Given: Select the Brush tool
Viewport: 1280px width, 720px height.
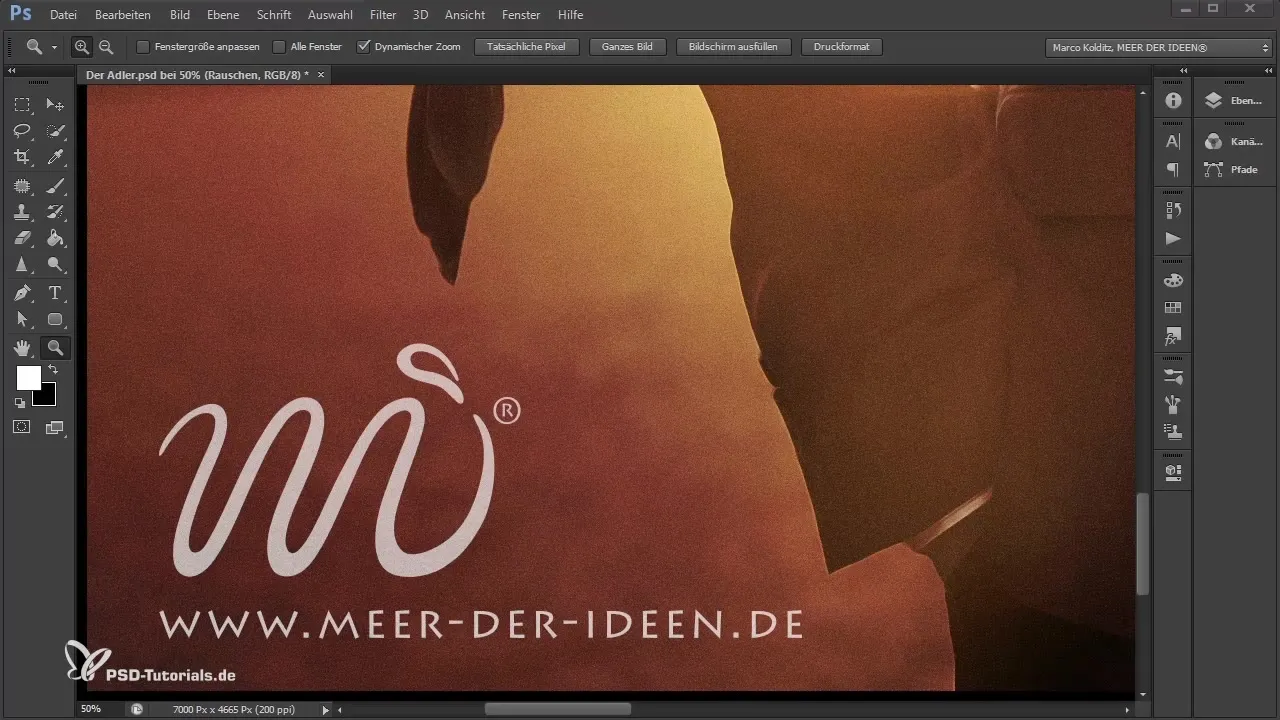Looking at the screenshot, I should (56, 186).
